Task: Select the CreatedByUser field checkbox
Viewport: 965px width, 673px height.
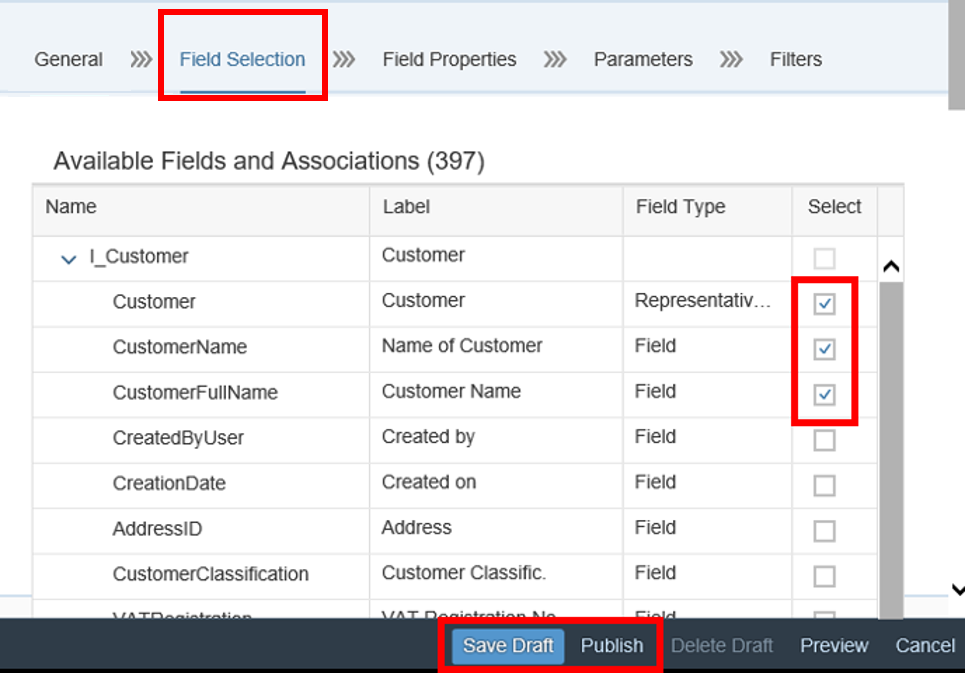Action: click(x=824, y=440)
